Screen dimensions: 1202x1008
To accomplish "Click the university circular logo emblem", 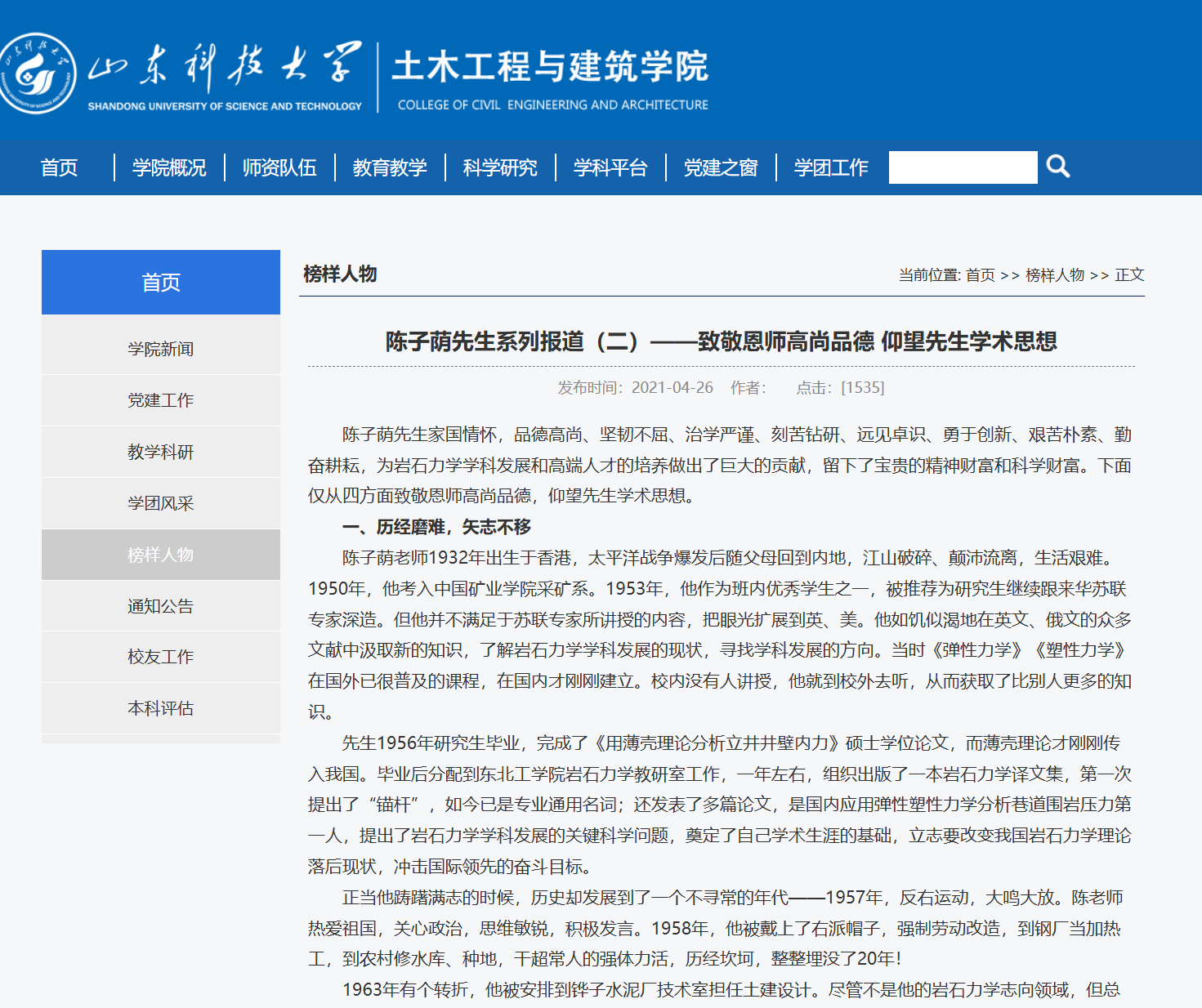I will pyautogui.click(x=37, y=74).
